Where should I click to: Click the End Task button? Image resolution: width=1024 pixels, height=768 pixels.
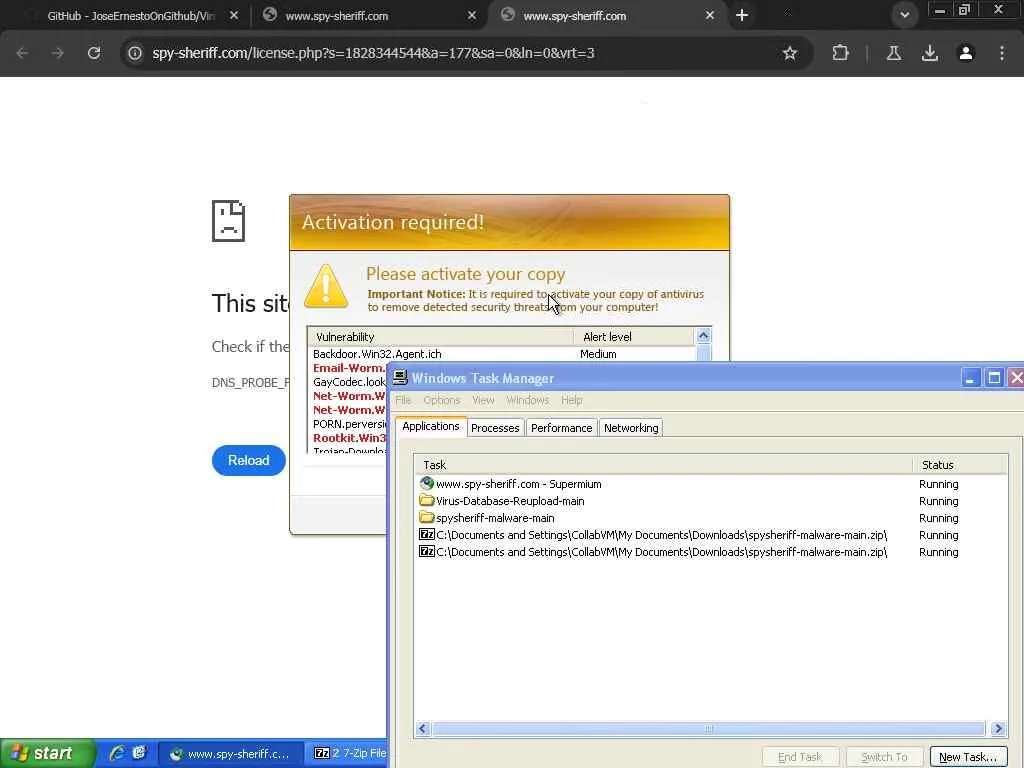pos(800,757)
